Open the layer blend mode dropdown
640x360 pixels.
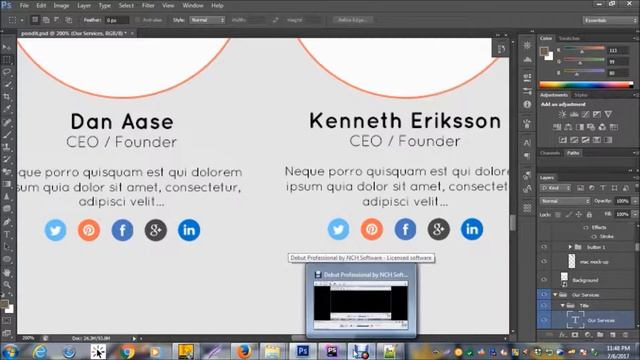tap(565, 201)
